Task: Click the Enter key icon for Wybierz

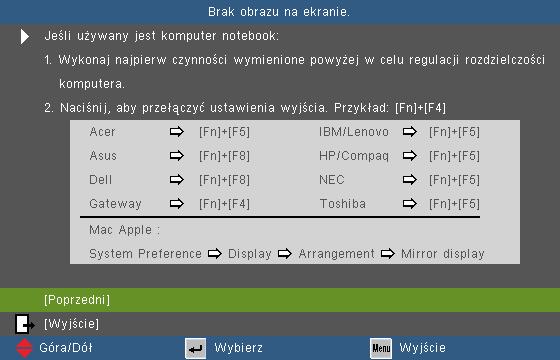Action: pos(195,348)
